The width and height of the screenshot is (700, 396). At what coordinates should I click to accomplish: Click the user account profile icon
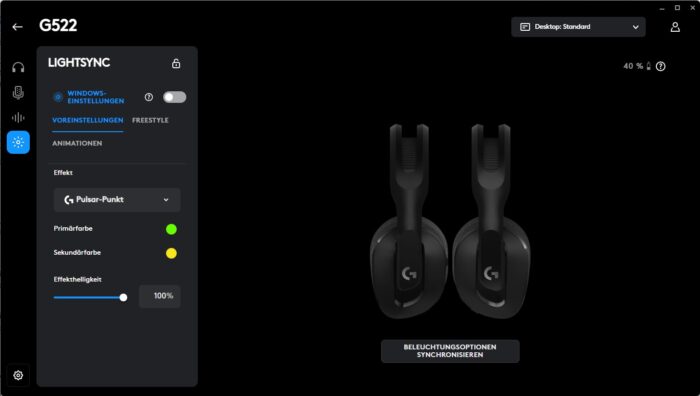point(675,27)
